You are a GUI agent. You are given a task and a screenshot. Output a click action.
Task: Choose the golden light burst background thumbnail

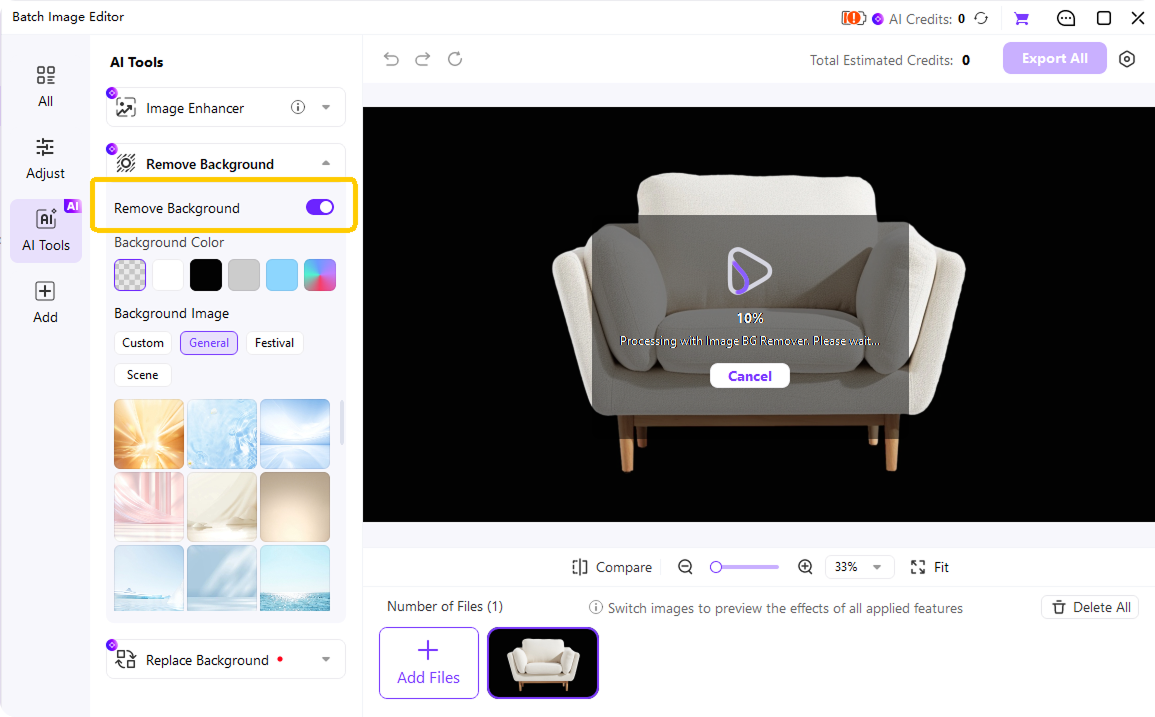[149, 434]
